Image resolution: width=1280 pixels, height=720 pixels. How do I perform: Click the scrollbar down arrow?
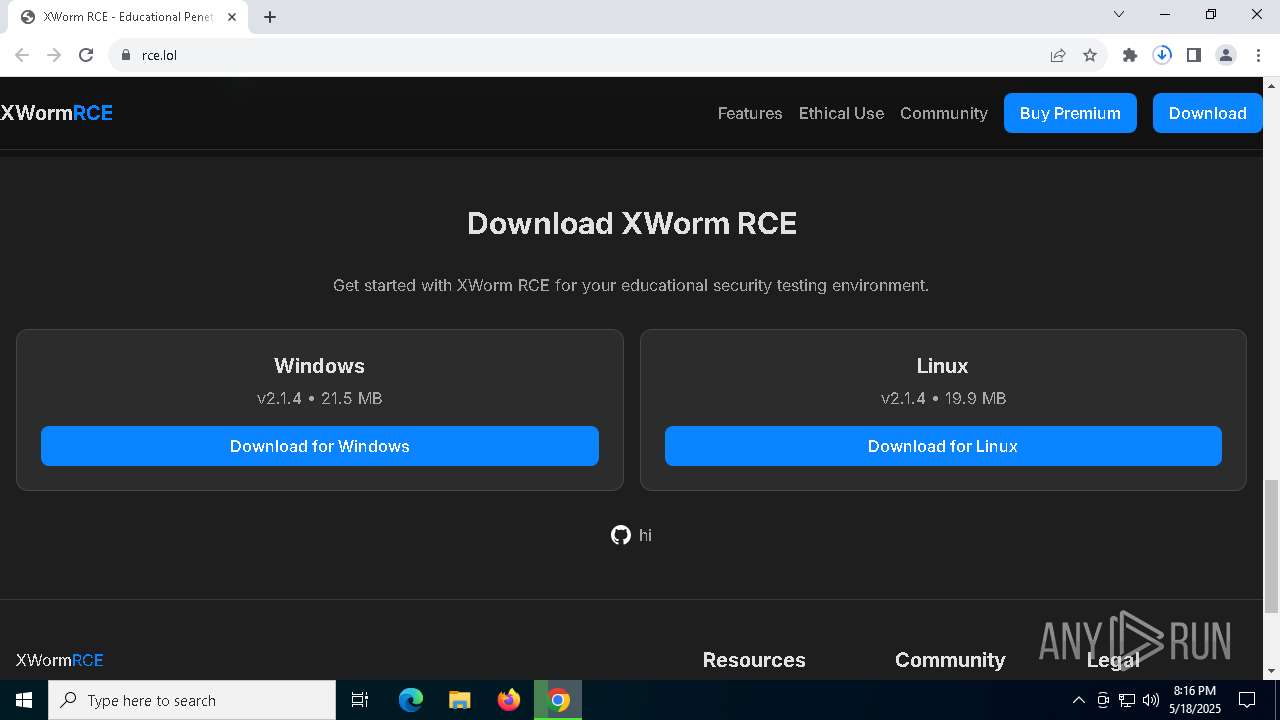pyautogui.click(x=1272, y=671)
